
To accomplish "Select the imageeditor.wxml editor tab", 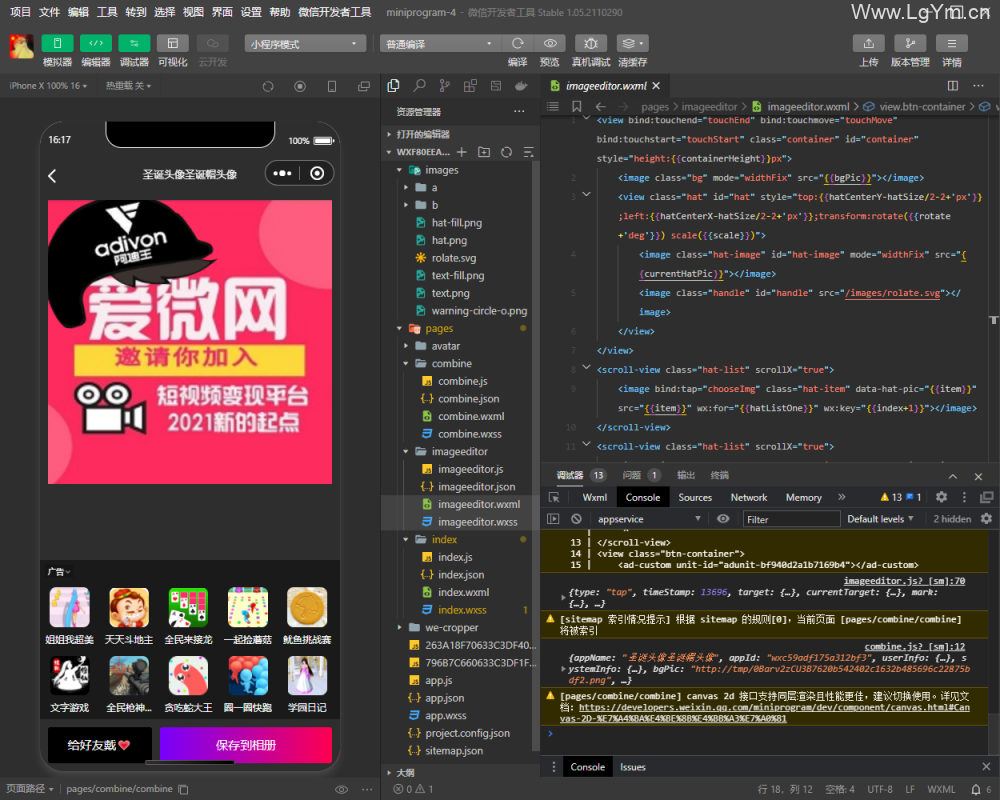I will [605, 85].
